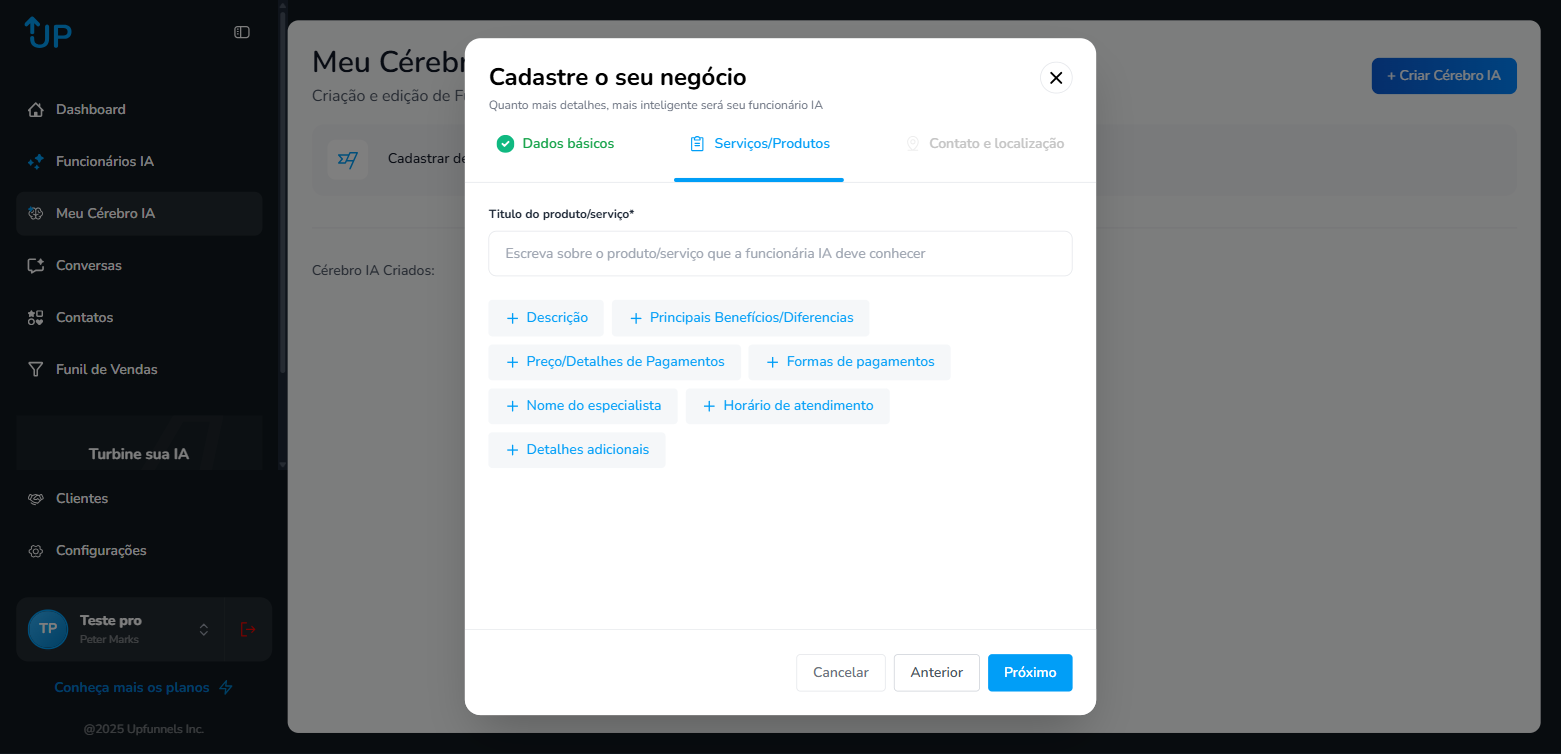Expand Horário de atendimento field
1561x754 pixels.
click(787, 406)
